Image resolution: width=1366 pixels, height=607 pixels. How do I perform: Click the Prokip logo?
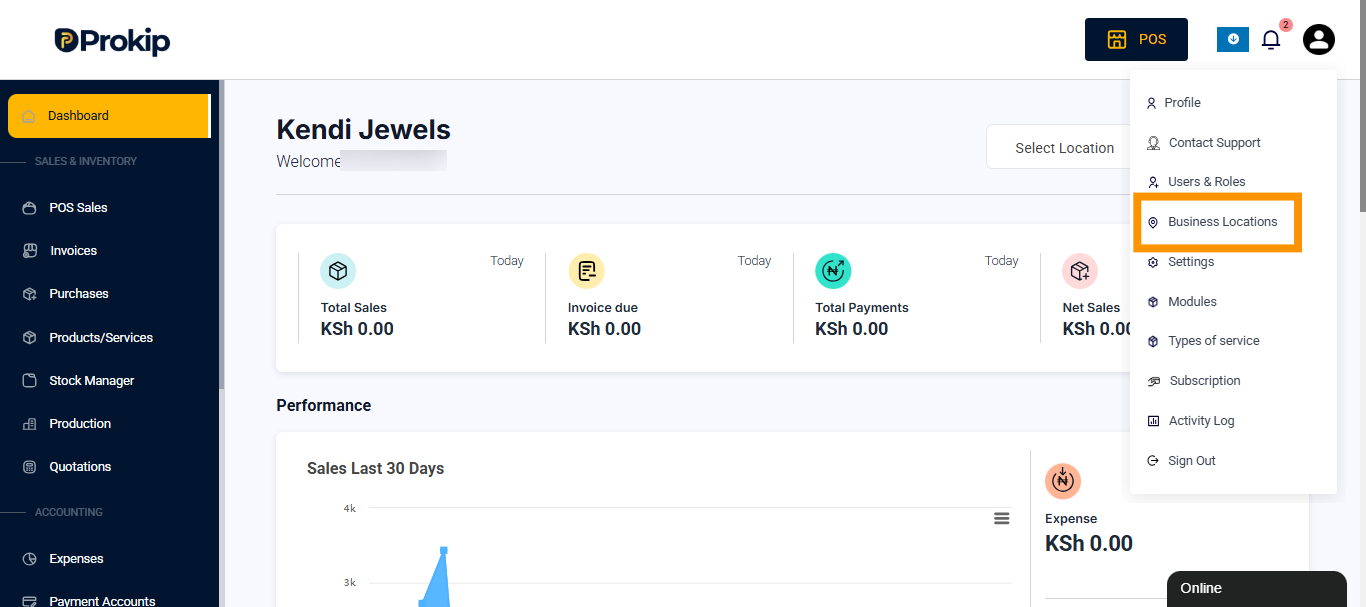[x=112, y=40]
